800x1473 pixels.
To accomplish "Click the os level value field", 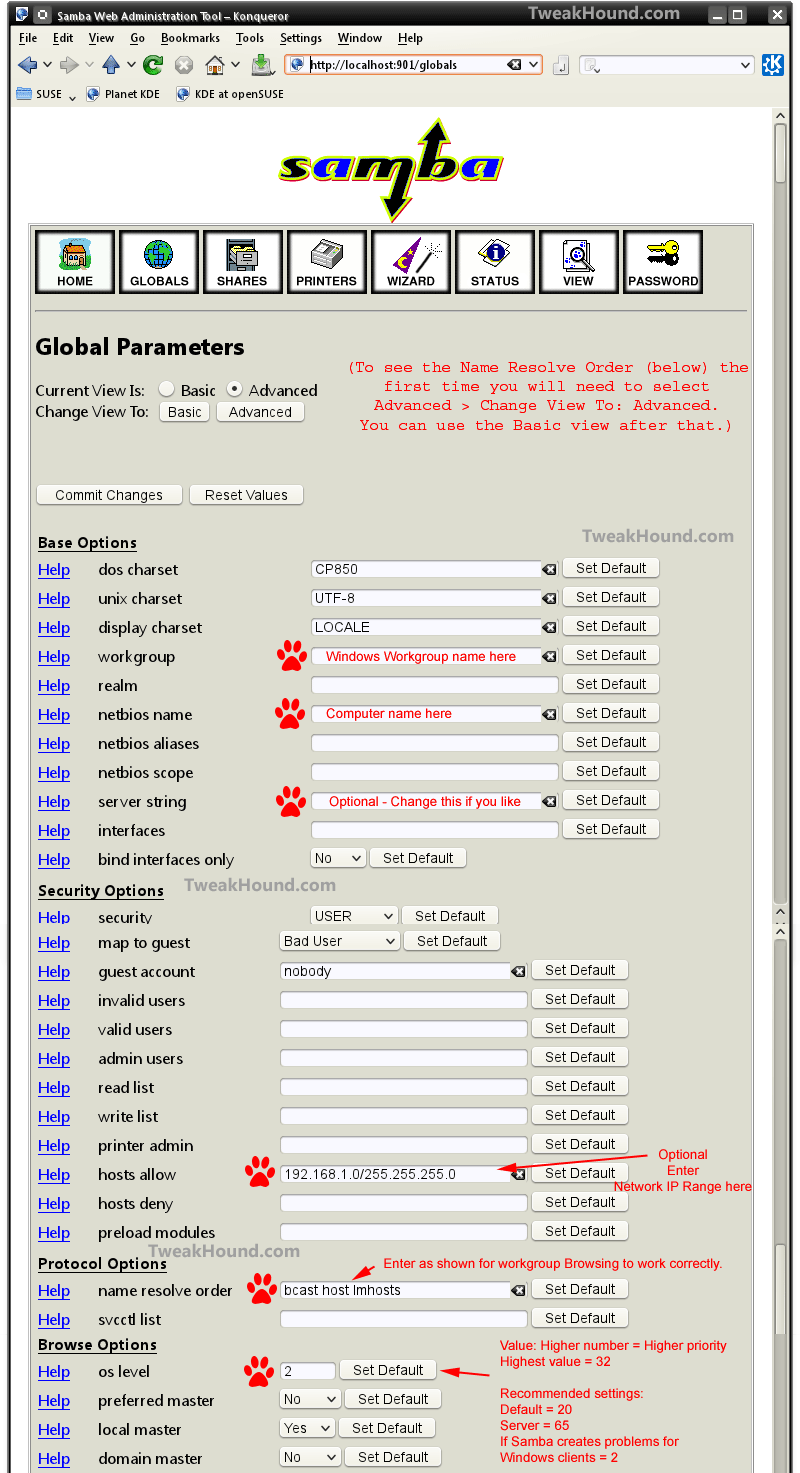I will point(308,1371).
